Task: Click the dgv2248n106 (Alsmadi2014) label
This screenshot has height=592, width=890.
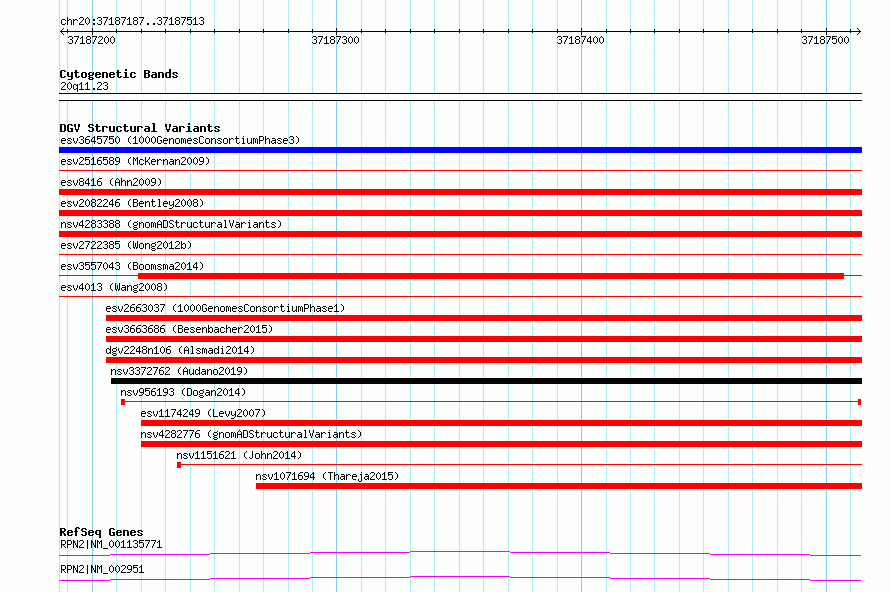Action: click(x=180, y=350)
